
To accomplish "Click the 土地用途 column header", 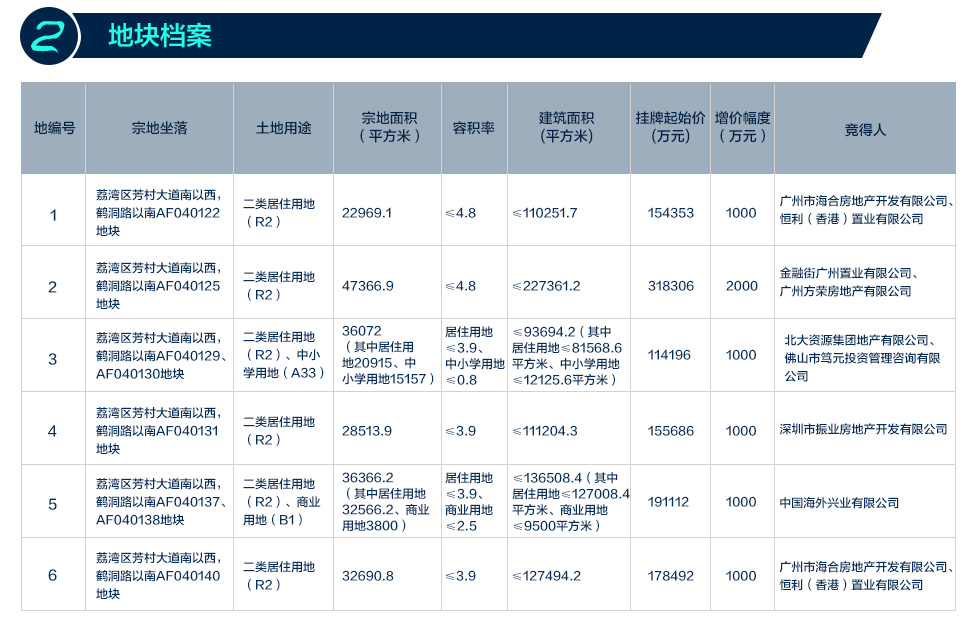I will point(284,128).
